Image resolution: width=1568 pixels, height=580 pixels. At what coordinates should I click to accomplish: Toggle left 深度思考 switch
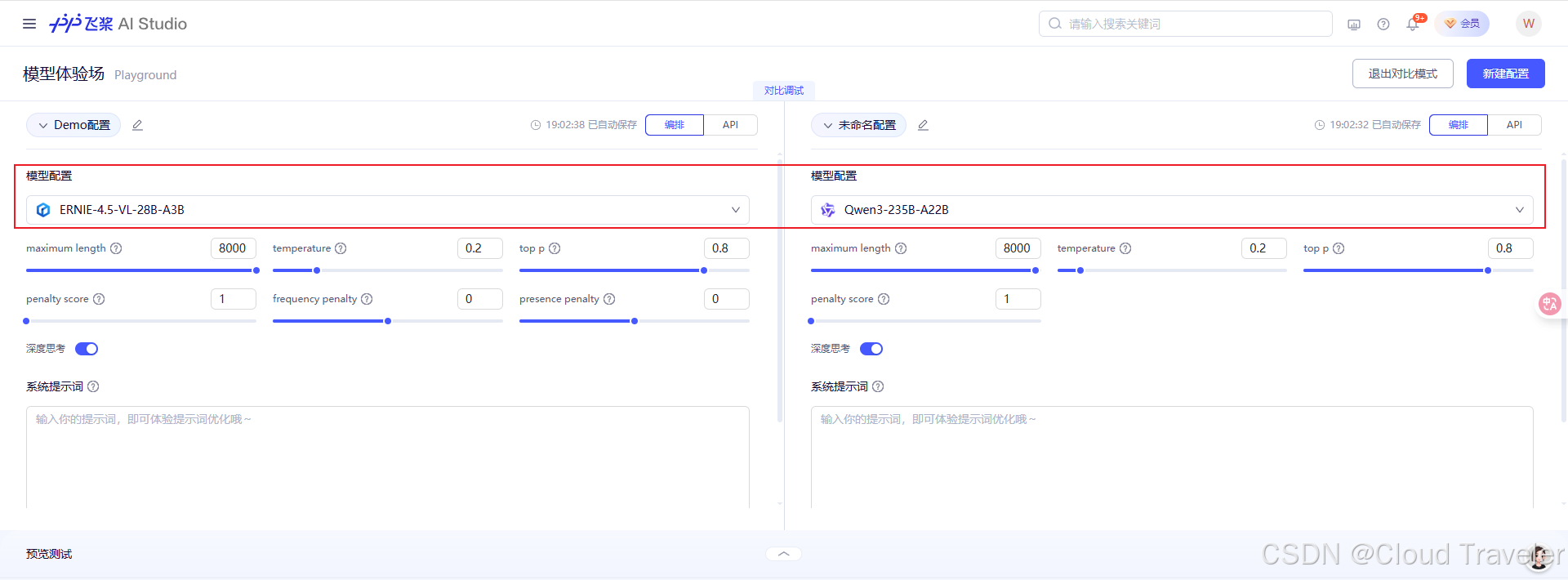tap(87, 349)
